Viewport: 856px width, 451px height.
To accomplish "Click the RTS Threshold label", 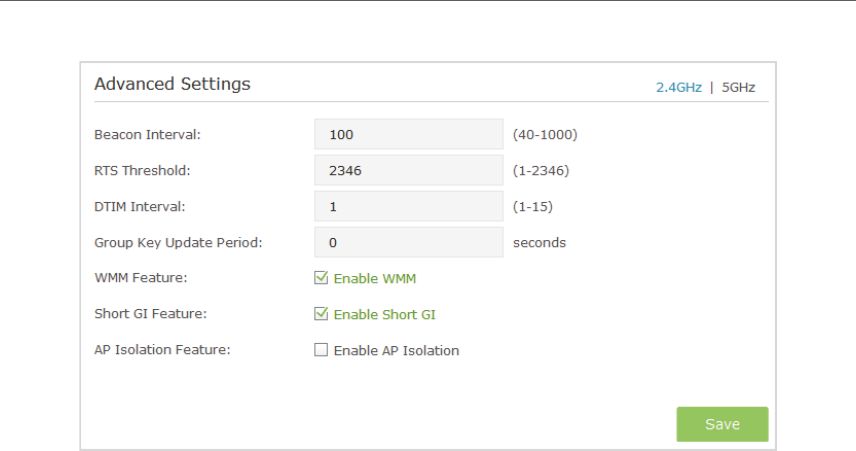I will coord(142,170).
